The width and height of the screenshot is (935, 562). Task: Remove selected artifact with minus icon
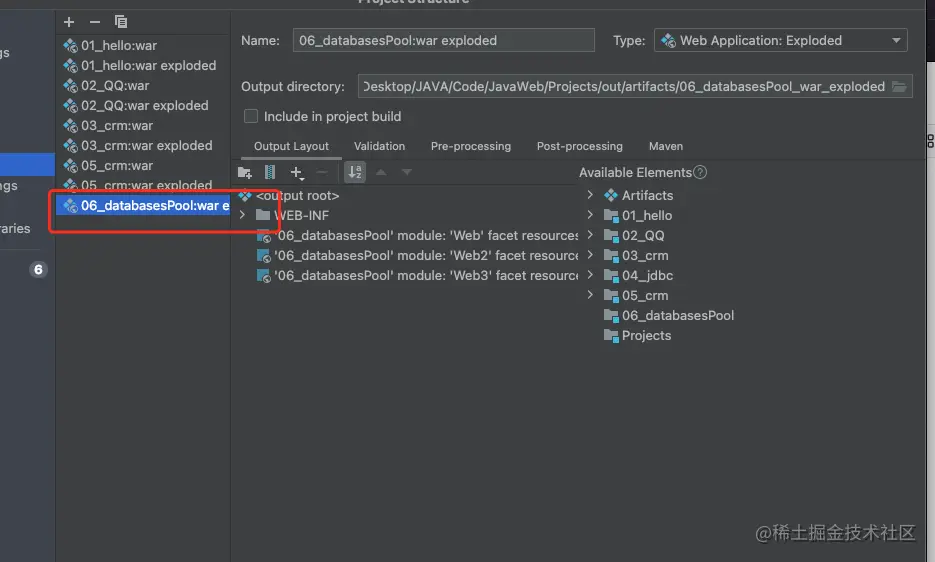click(x=95, y=22)
